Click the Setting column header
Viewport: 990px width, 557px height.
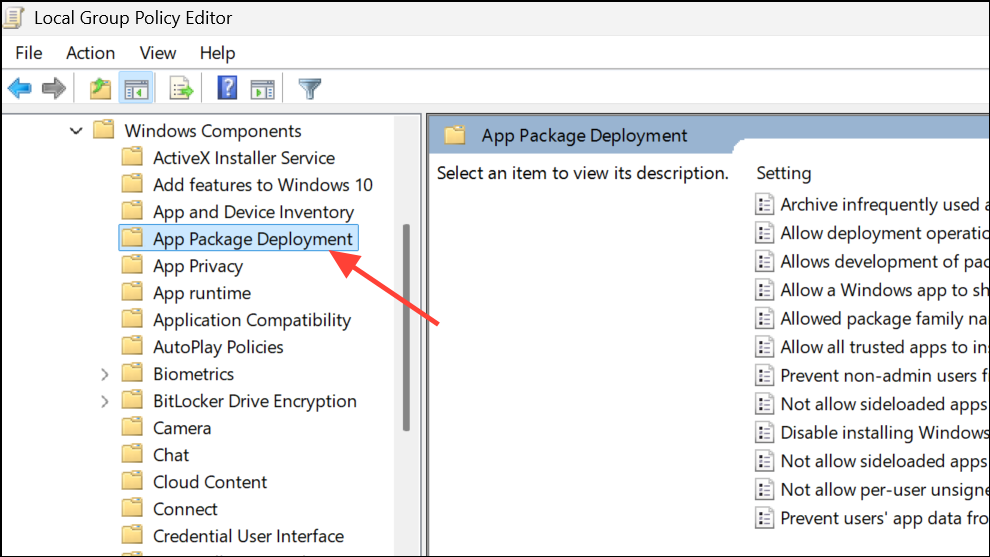784,173
